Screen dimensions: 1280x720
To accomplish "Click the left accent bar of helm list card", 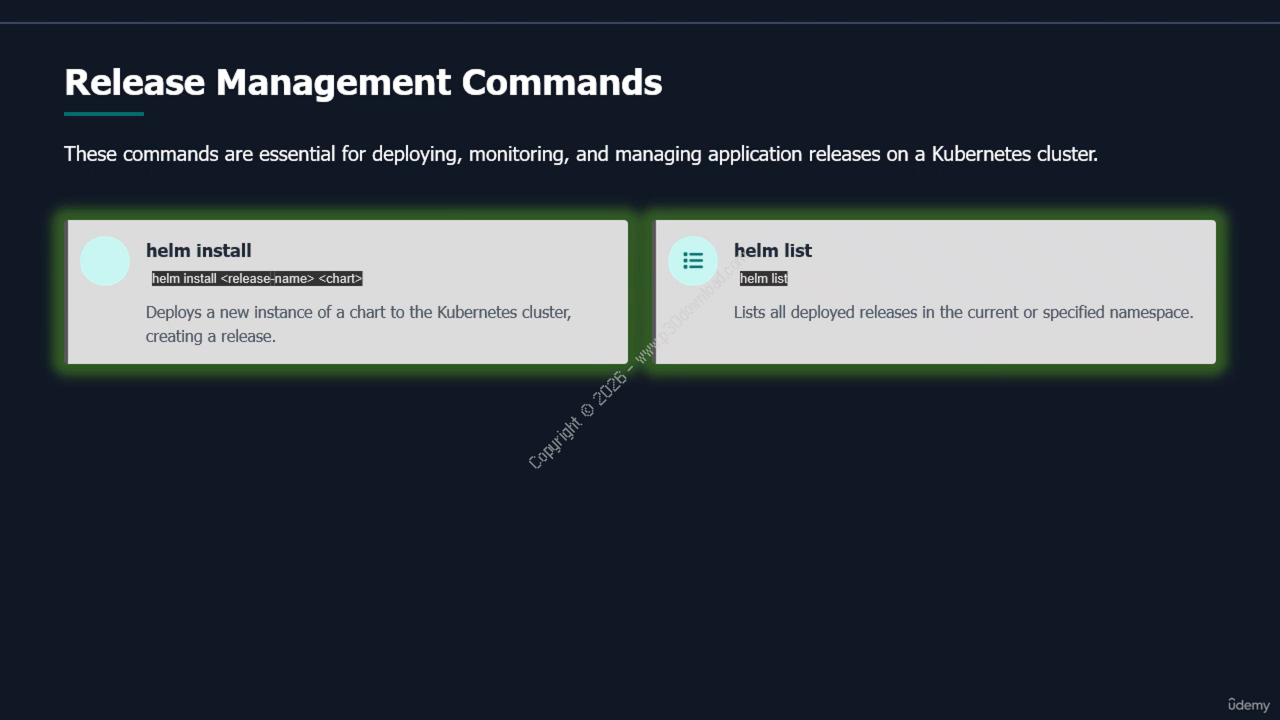I will [654, 292].
